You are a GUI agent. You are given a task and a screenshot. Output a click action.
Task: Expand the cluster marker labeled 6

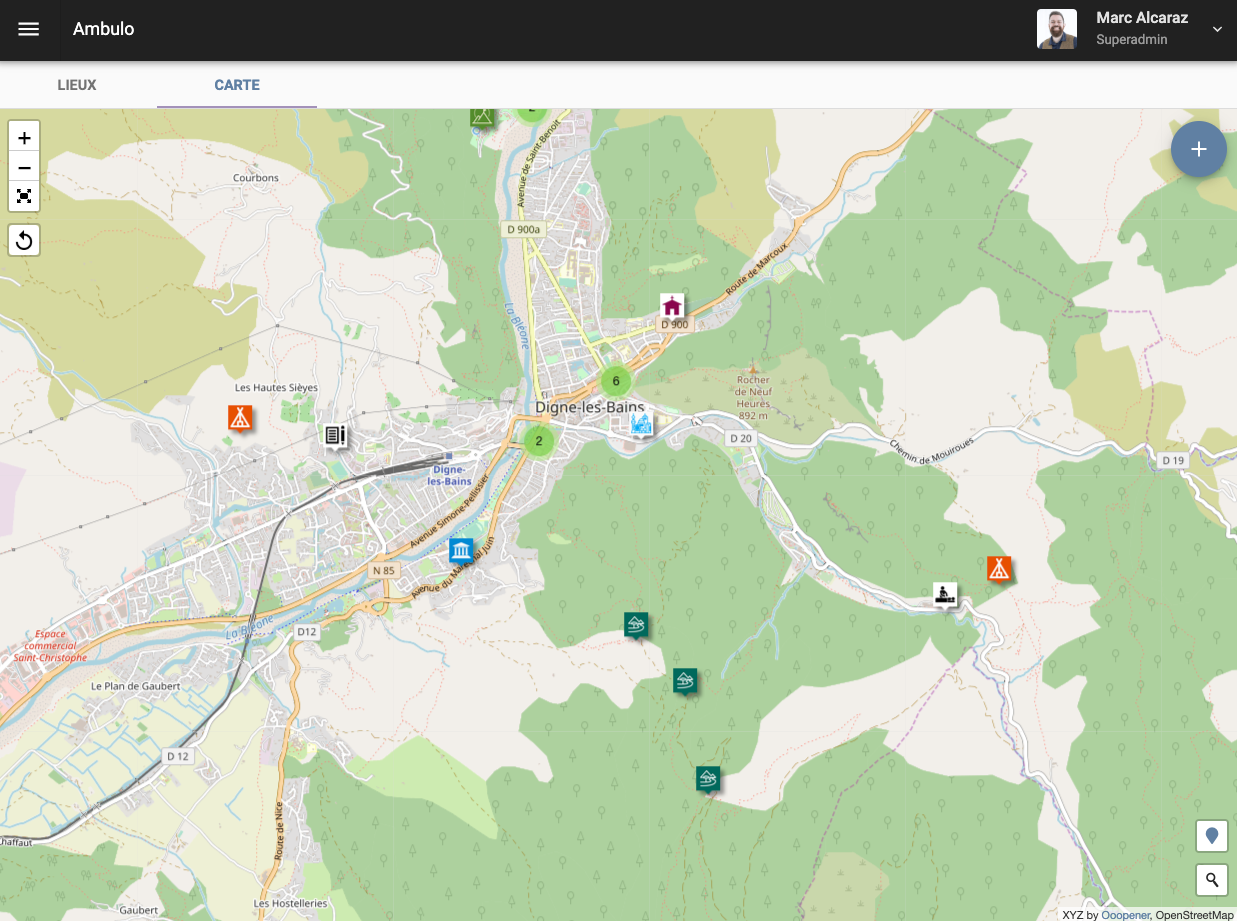pyautogui.click(x=615, y=381)
